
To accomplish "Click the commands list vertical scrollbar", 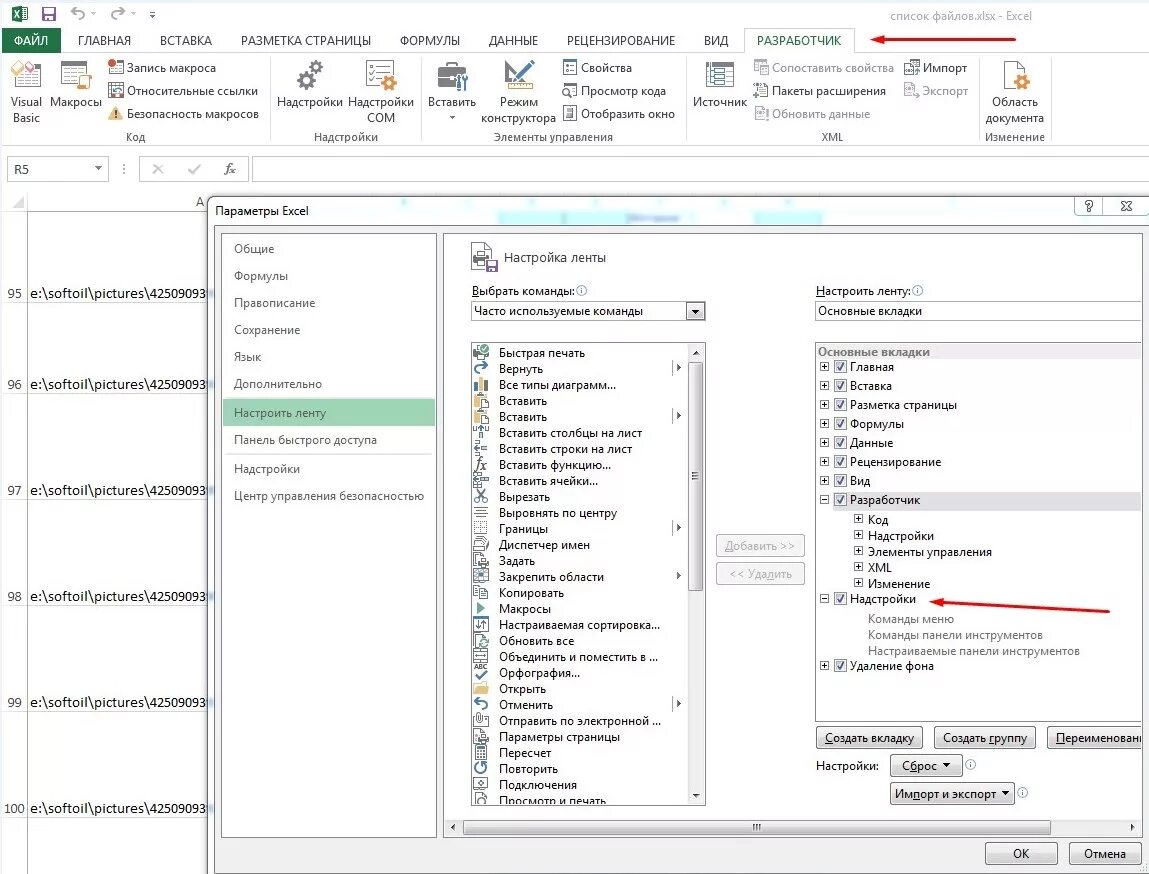I will click(695, 476).
